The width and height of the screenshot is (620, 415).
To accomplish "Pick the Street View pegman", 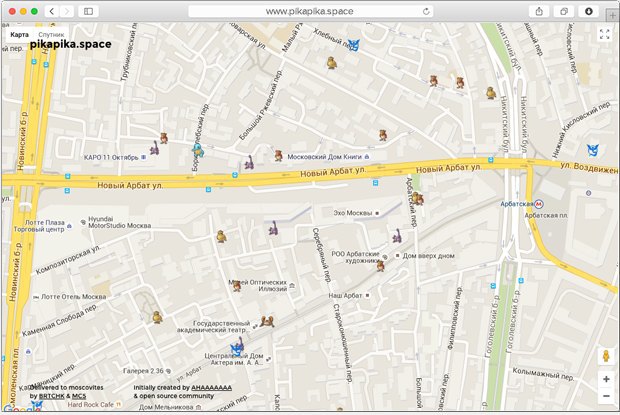I will (x=606, y=356).
